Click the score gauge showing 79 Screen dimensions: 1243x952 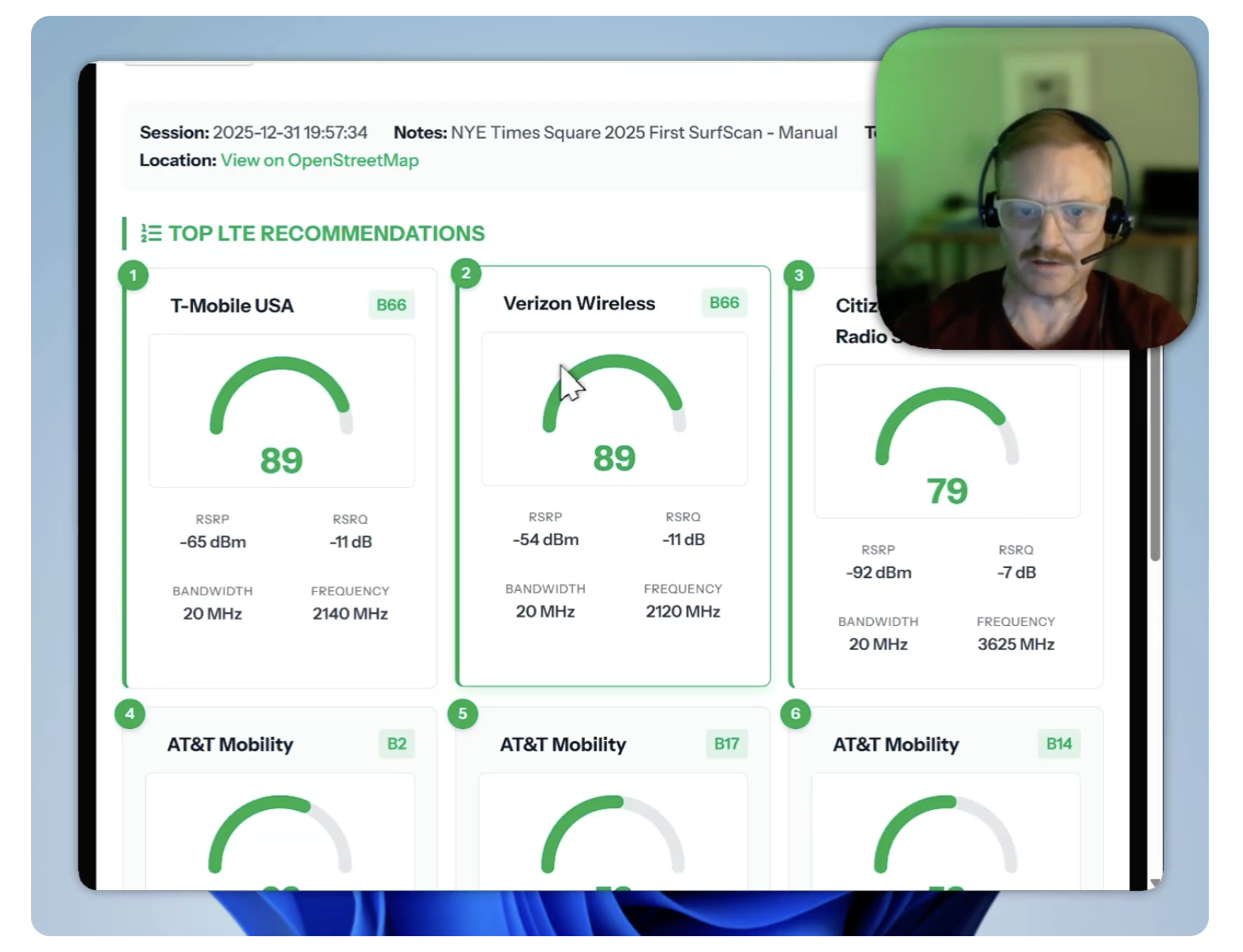pos(946,442)
